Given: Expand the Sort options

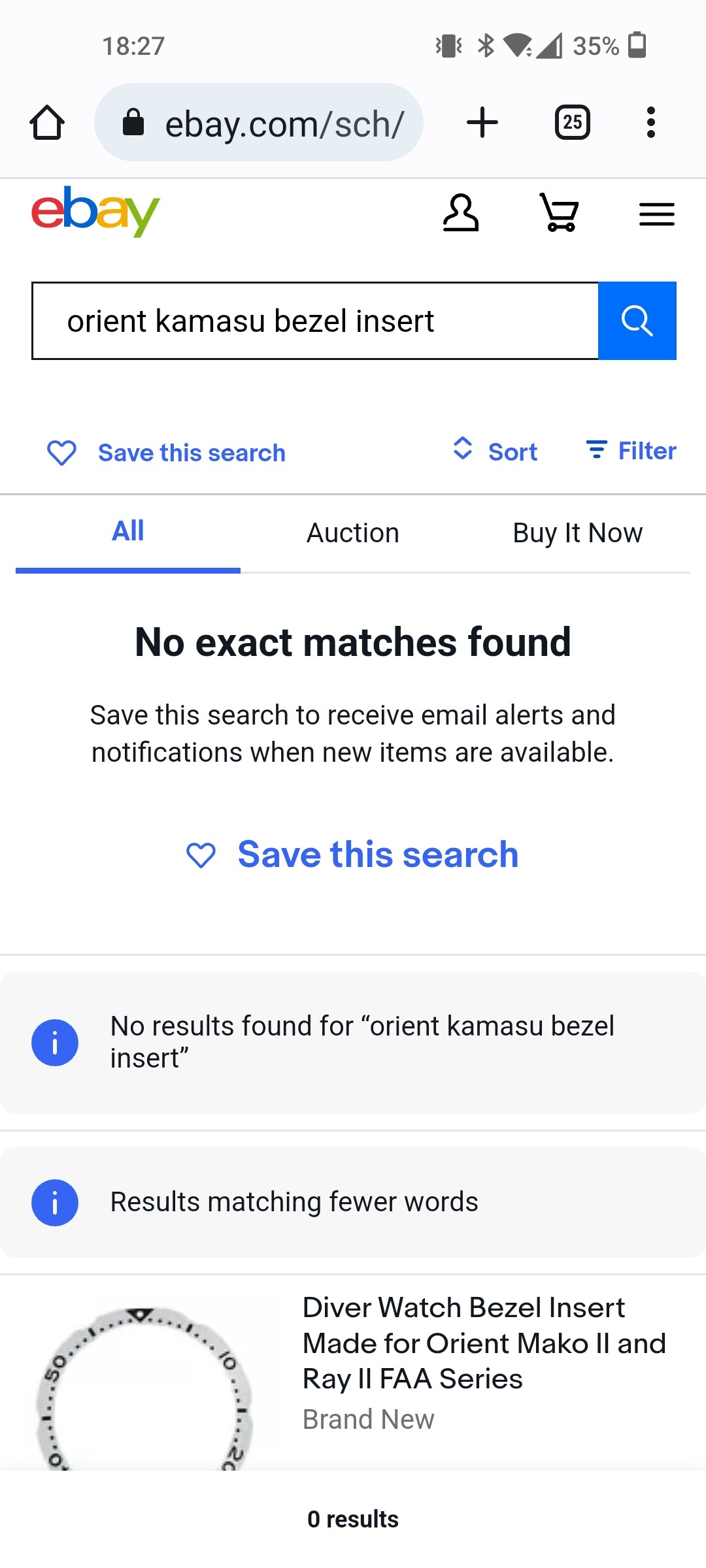Looking at the screenshot, I should [496, 451].
